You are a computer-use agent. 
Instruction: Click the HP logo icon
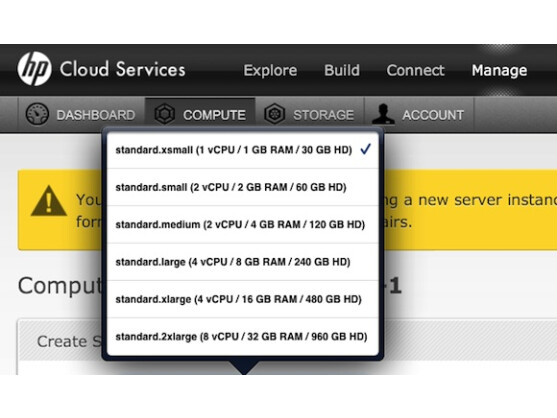coord(34,69)
